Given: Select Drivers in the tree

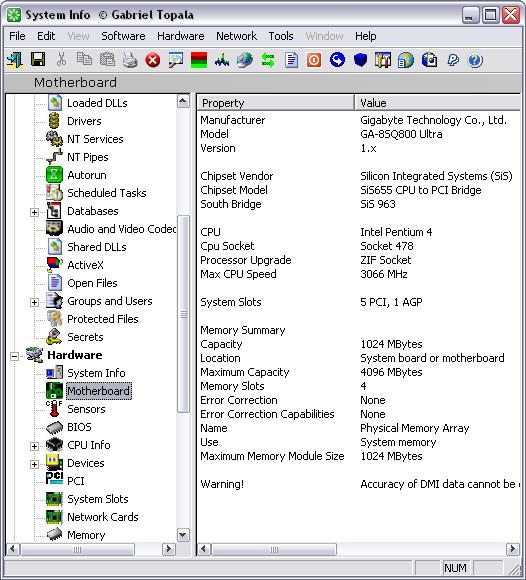Looking at the screenshot, I should [84, 121].
